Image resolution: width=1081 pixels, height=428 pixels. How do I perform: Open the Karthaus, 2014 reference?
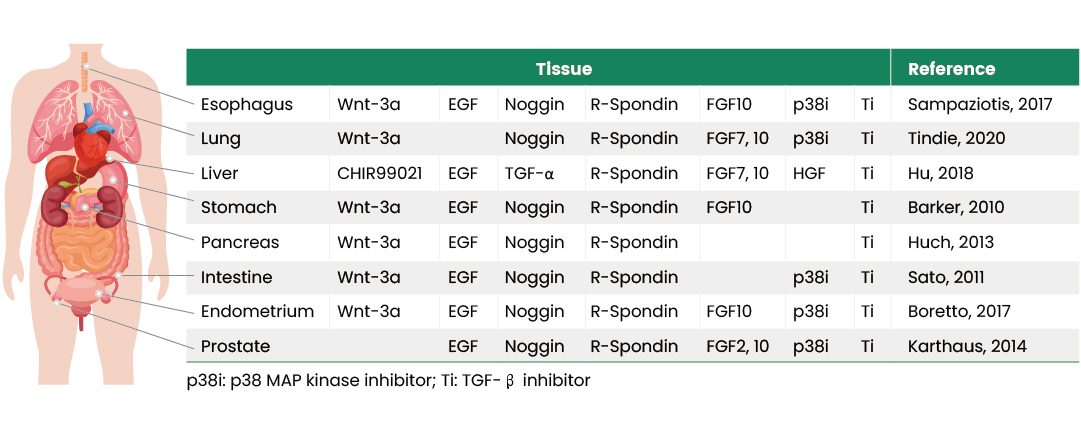tap(967, 346)
